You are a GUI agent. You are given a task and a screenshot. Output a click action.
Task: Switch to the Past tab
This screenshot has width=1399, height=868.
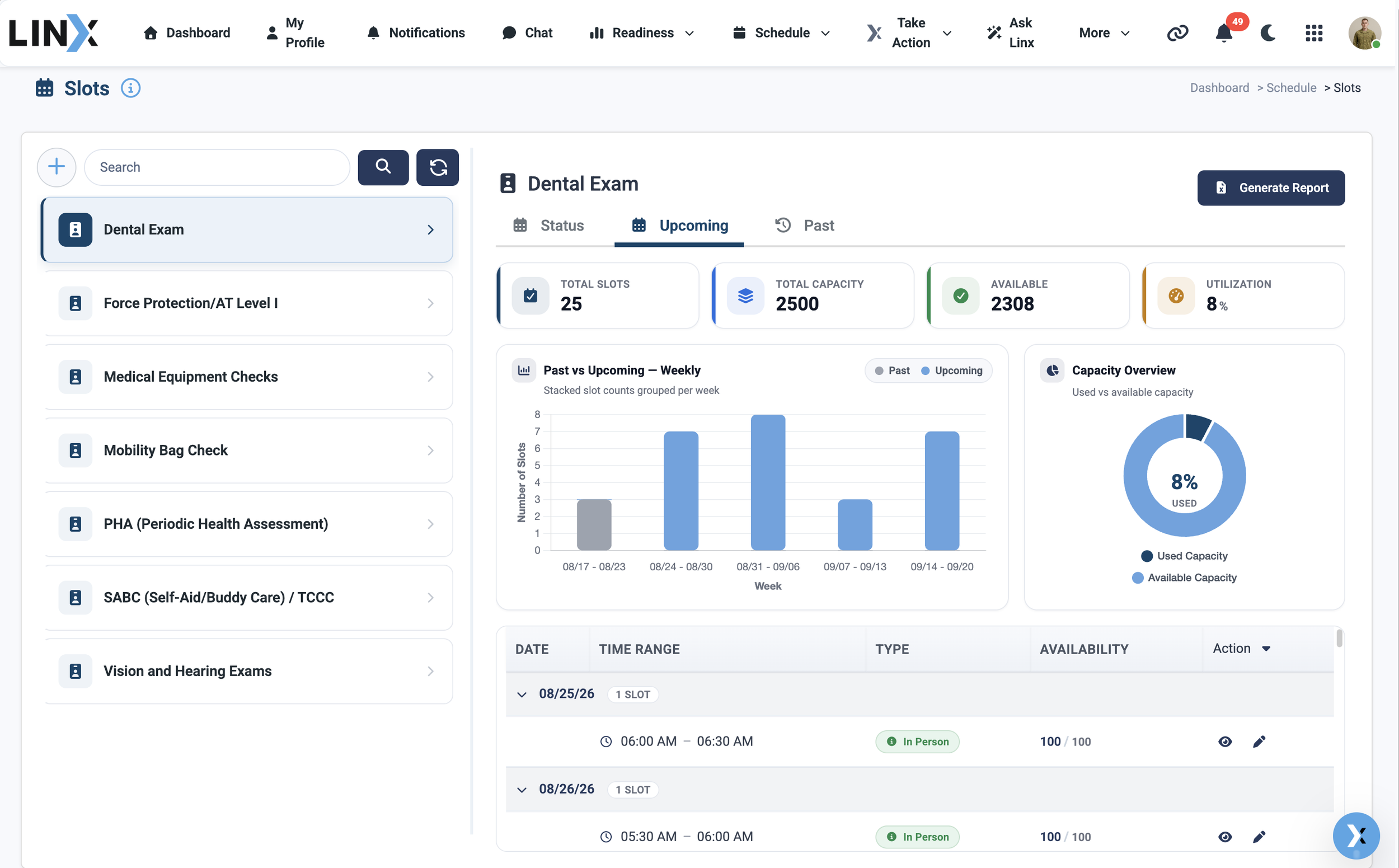click(x=804, y=225)
